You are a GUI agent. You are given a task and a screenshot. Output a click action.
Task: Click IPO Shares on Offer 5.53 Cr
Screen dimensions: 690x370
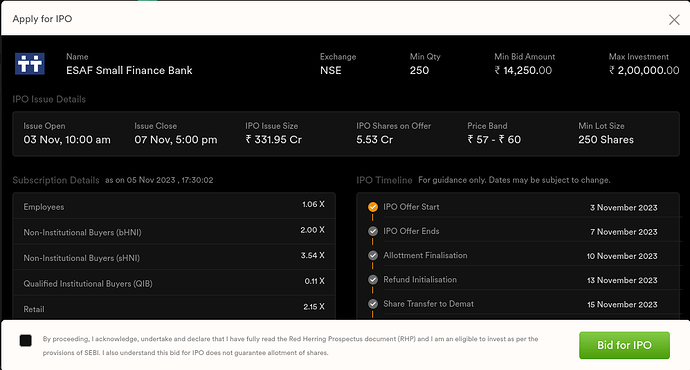374,139
